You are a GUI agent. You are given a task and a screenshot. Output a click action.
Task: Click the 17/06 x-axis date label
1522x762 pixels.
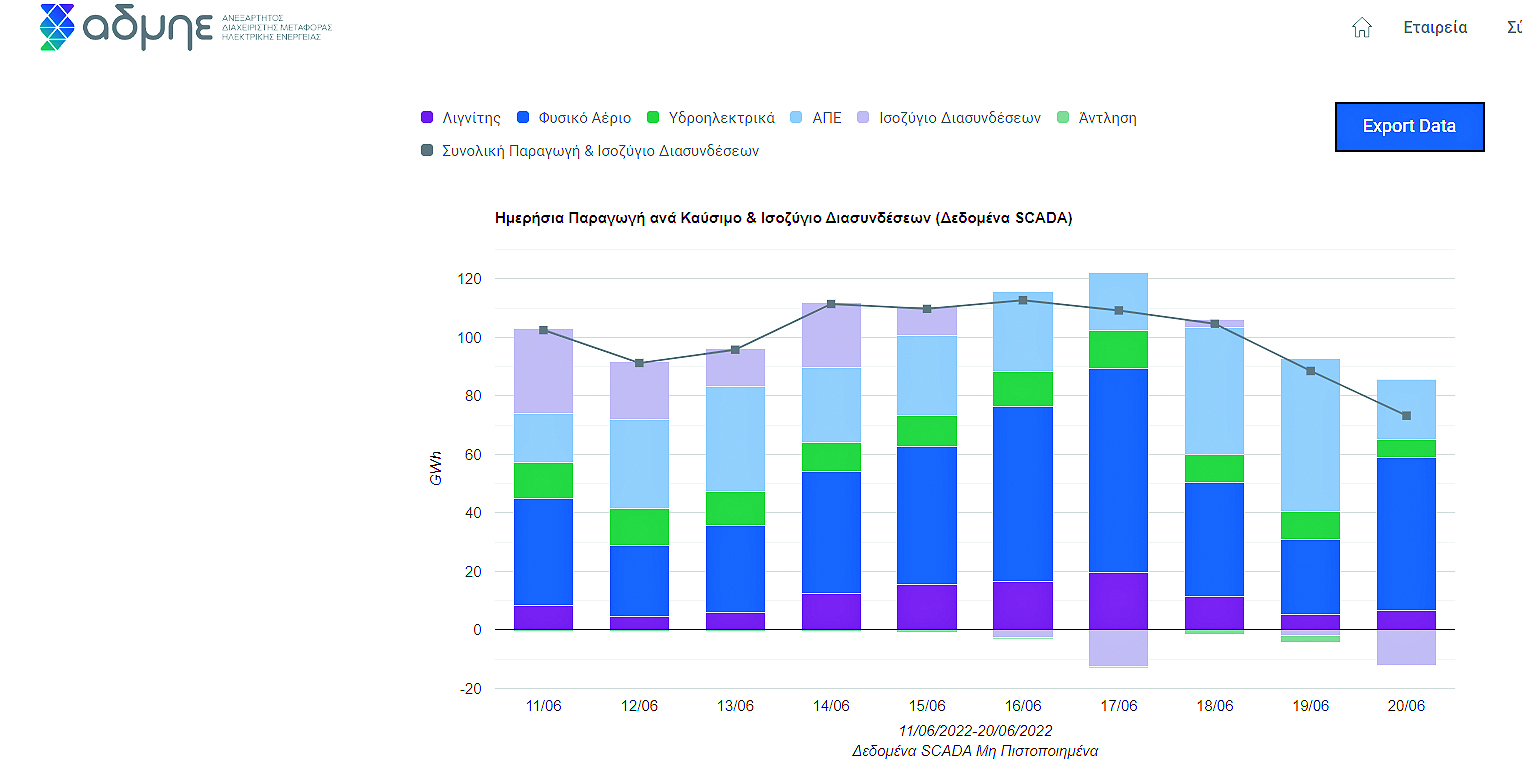1119,706
